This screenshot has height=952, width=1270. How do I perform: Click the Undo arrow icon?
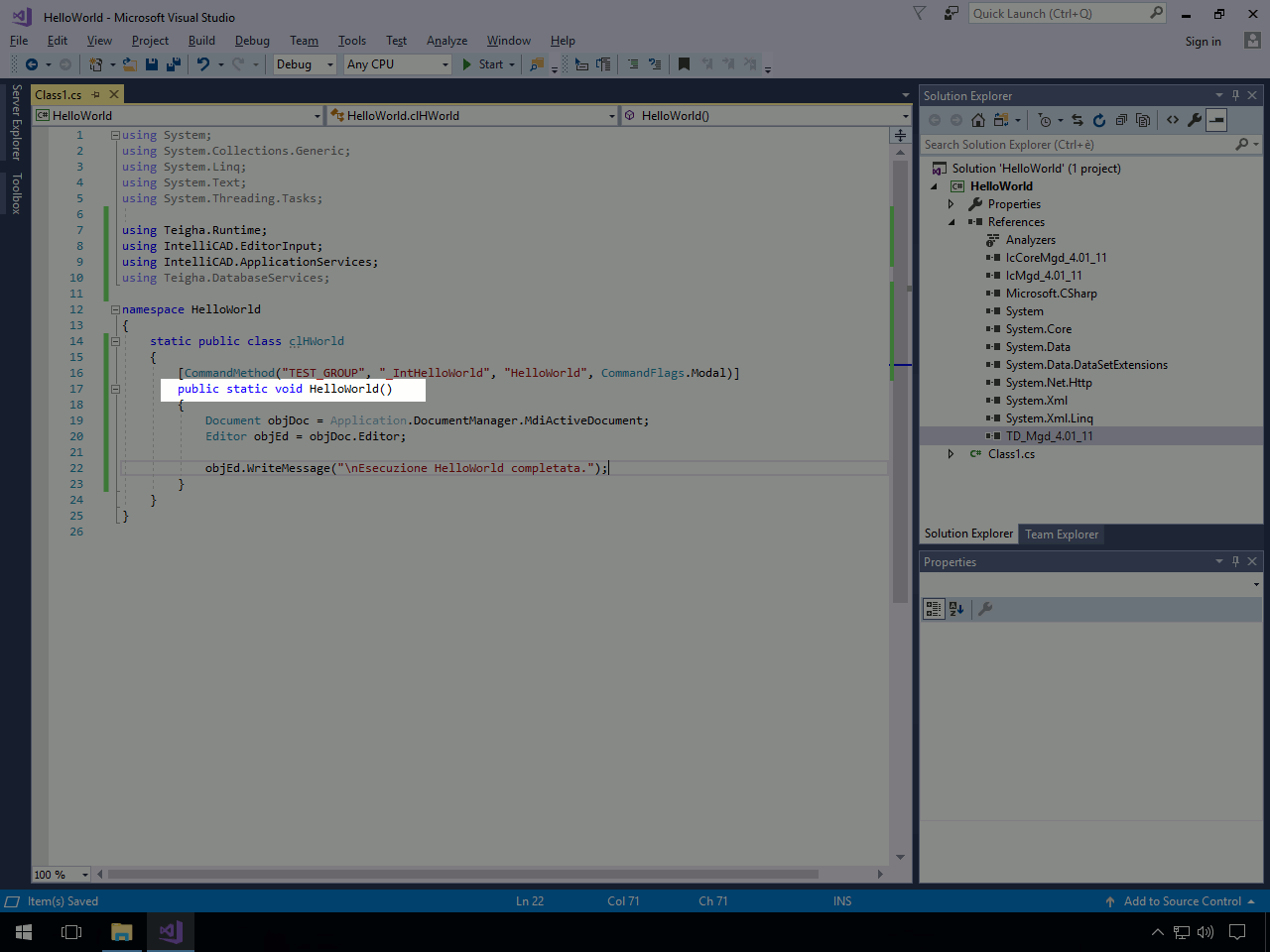pos(202,64)
